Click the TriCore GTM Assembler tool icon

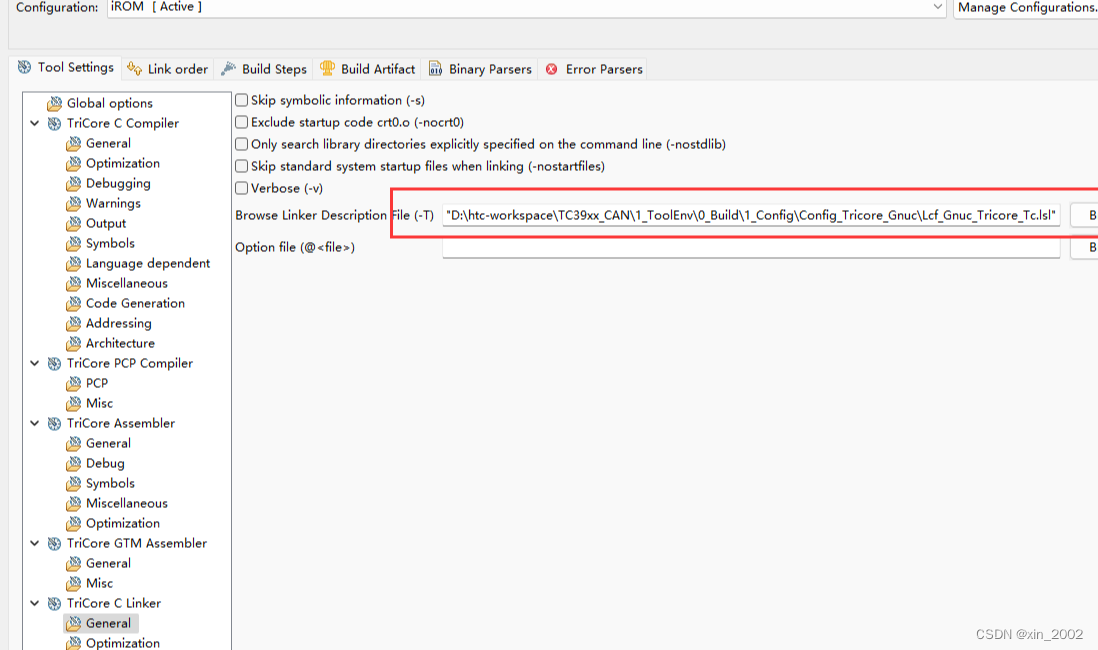tap(54, 543)
